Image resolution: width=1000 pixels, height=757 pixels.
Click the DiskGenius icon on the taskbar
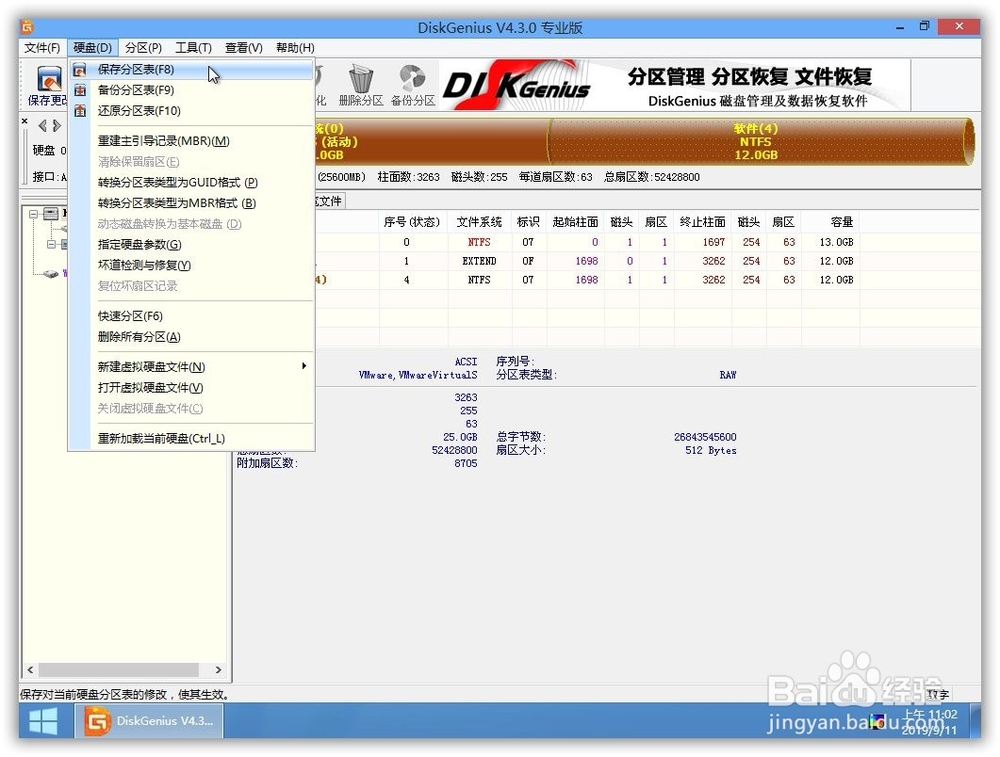tap(150, 721)
